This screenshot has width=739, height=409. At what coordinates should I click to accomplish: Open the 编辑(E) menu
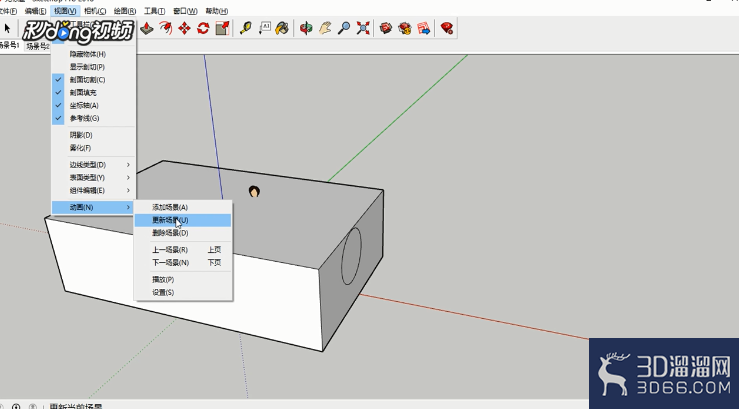(35, 10)
